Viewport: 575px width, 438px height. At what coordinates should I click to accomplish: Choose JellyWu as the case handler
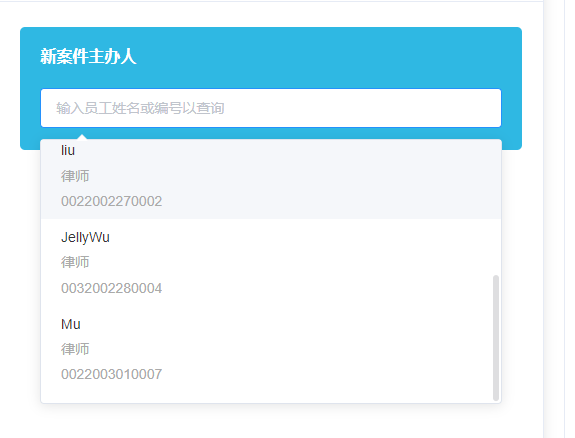(x=271, y=262)
